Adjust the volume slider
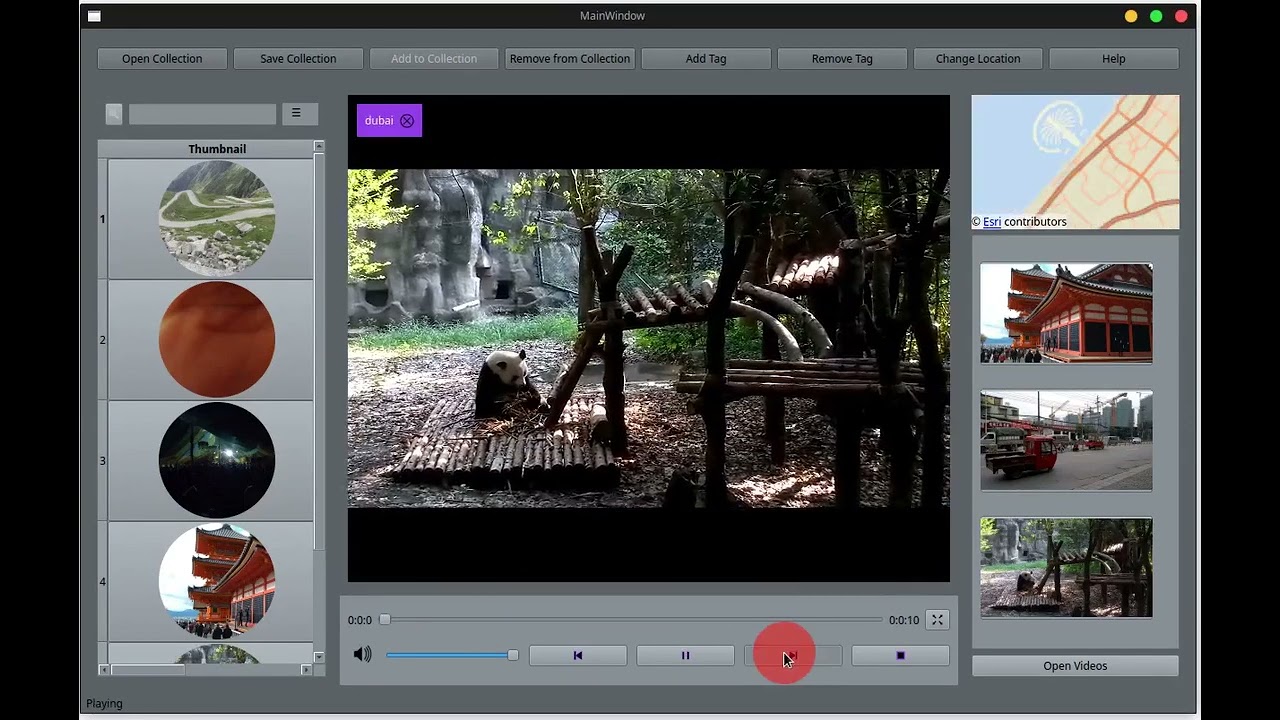 [x=452, y=655]
